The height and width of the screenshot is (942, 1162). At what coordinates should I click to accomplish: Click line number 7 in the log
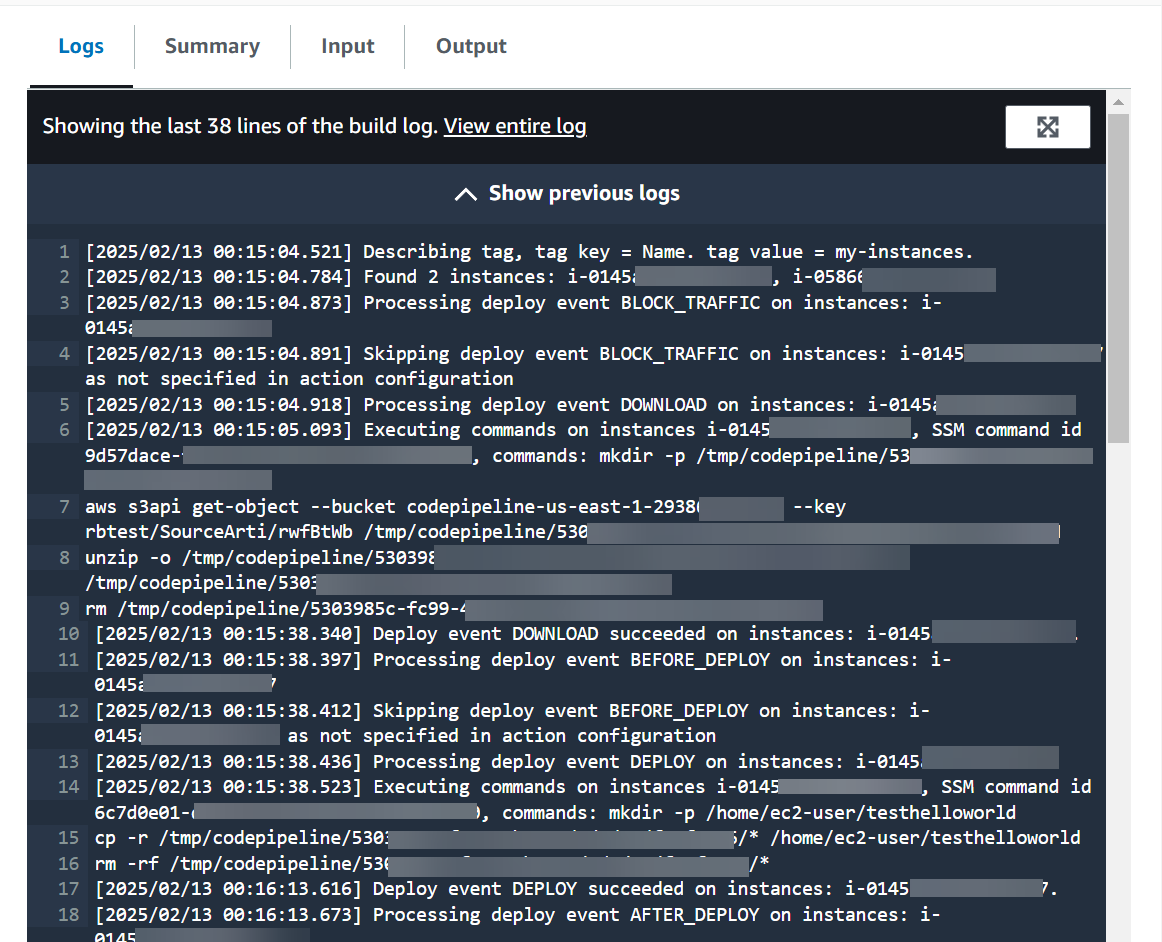(x=65, y=506)
